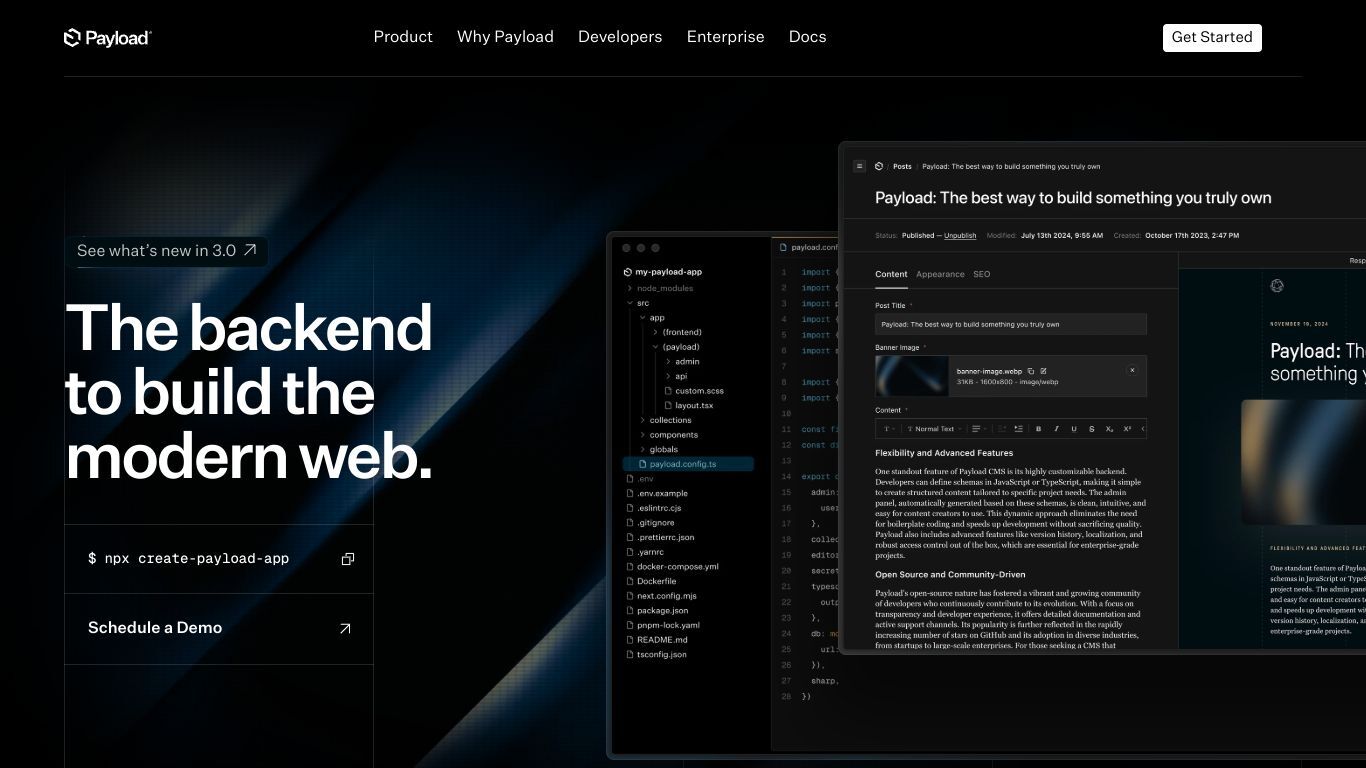This screenshot has width=1366, height=768.
Task: Copy the banner-image.webp filename icon
Action: tap(1031, 371)
